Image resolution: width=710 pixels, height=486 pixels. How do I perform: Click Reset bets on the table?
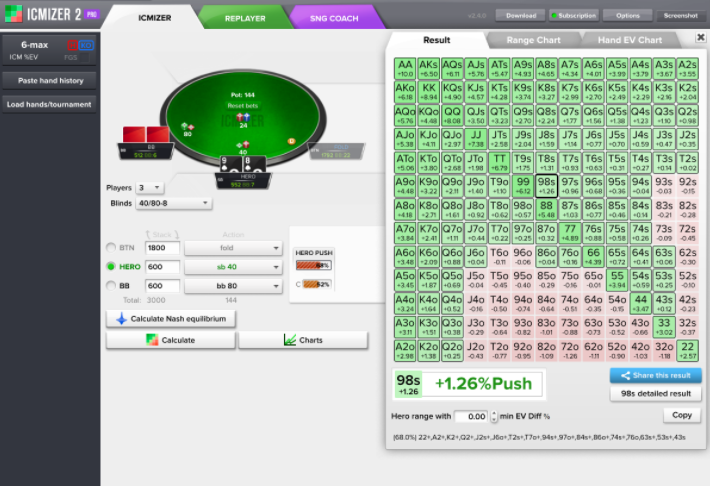click(243, 106)
